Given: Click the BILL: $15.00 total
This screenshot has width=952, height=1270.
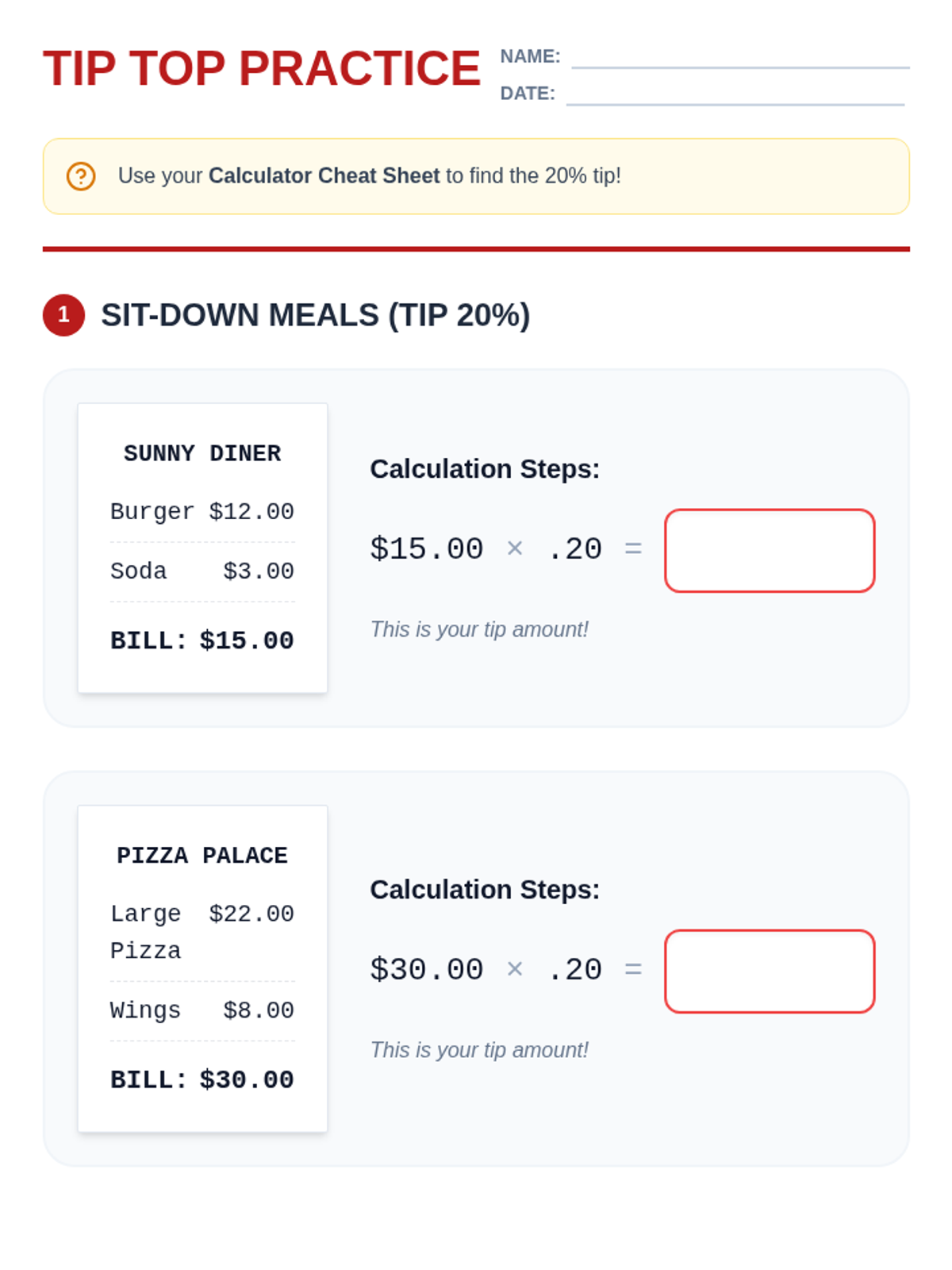Looking at the screenshot, I should pos(202,641).
